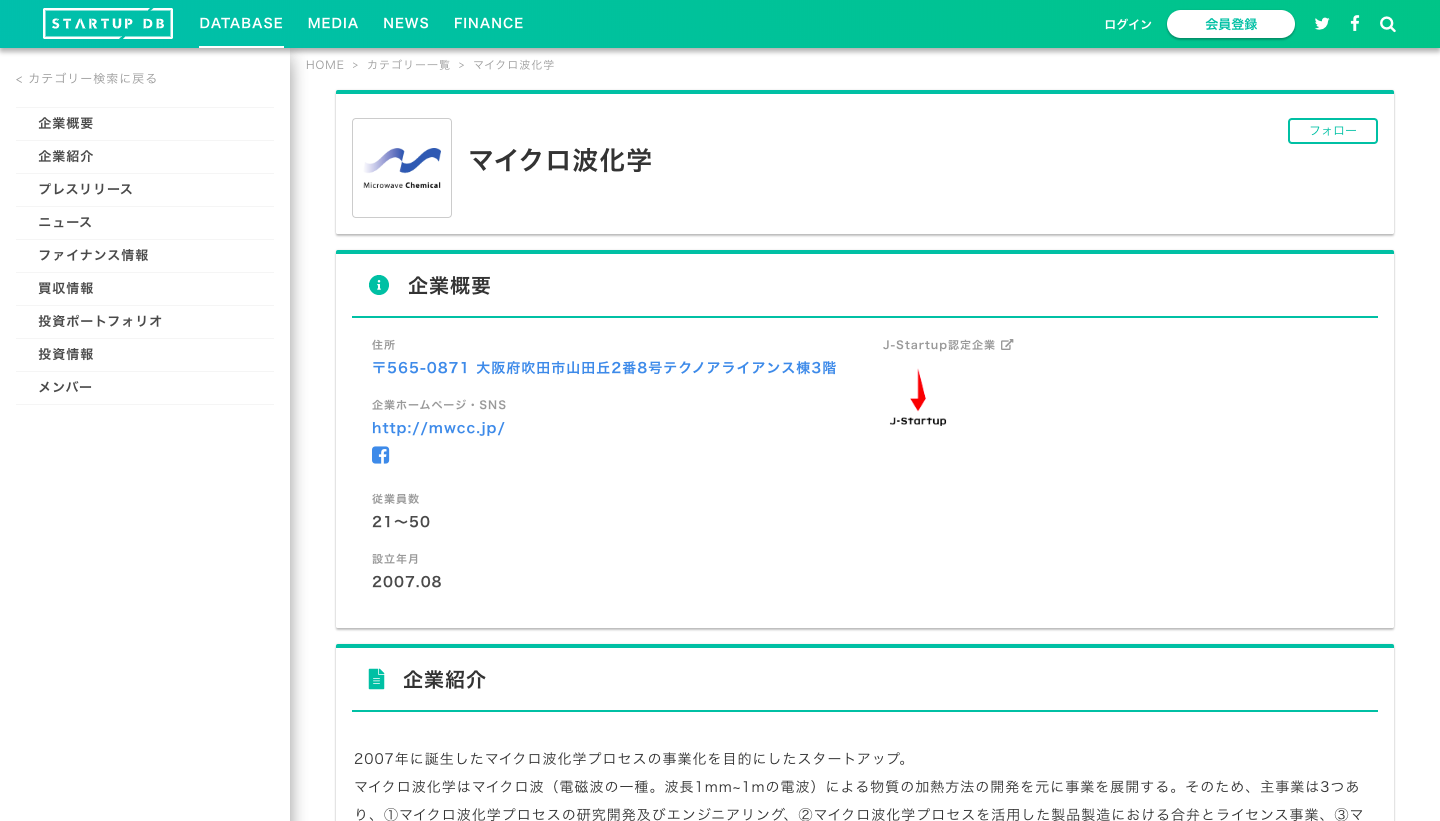The width and height of the screenshot is (1440, 821).
Task: Open the DATABASE tab
Action: pos(241,23)
